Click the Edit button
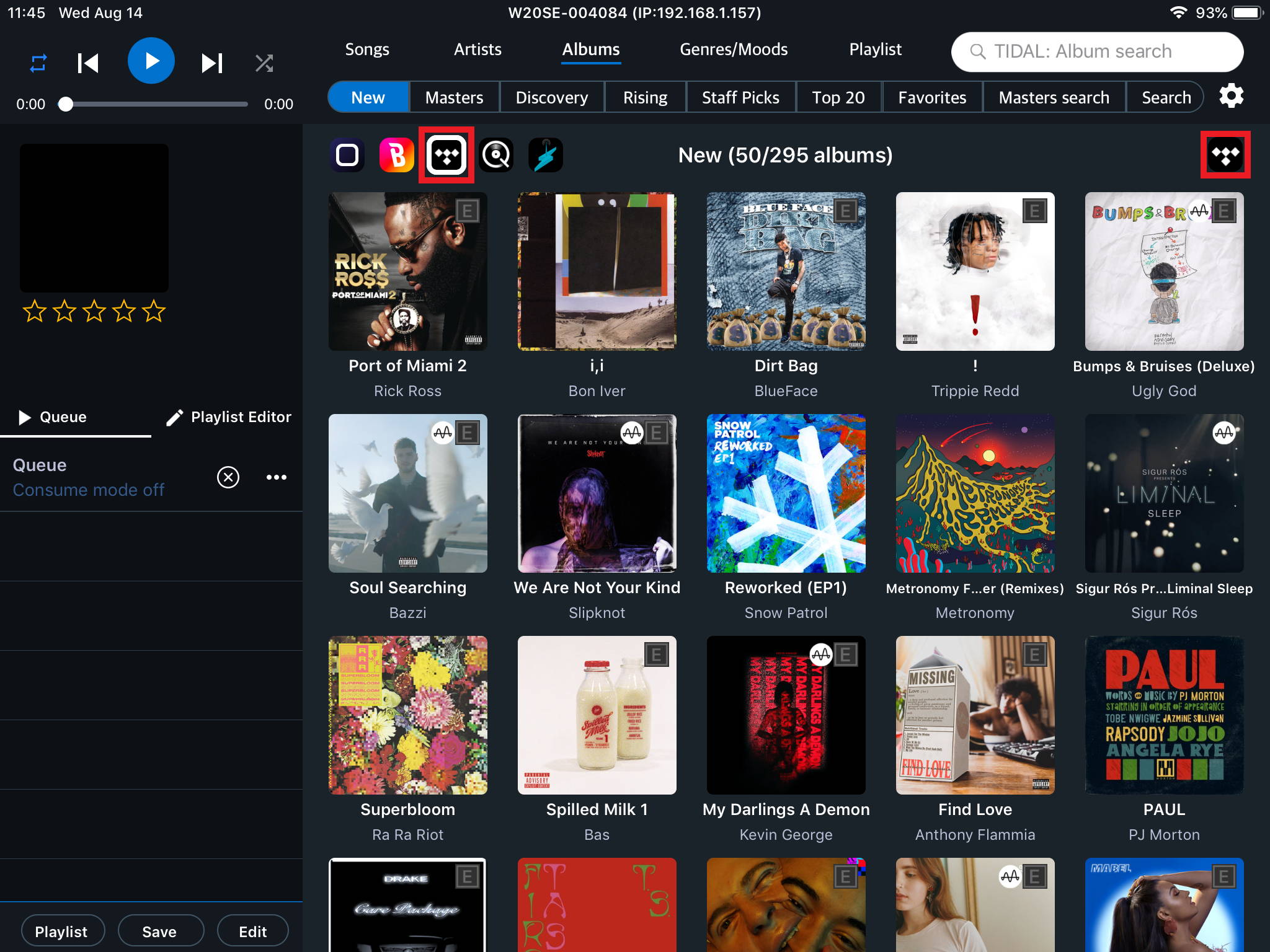The width and height of the screenshot is (1270, 952). coord(253,931)
